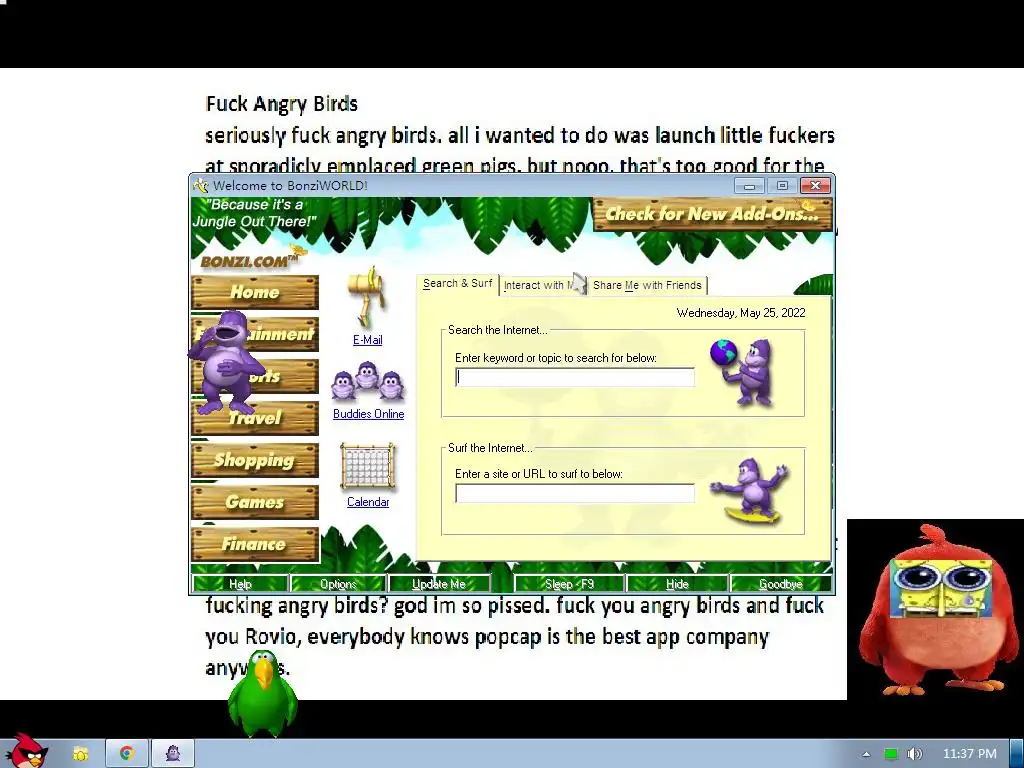Open the Home wooden sign menu
1024x768 pixels.
pos(255,292)
